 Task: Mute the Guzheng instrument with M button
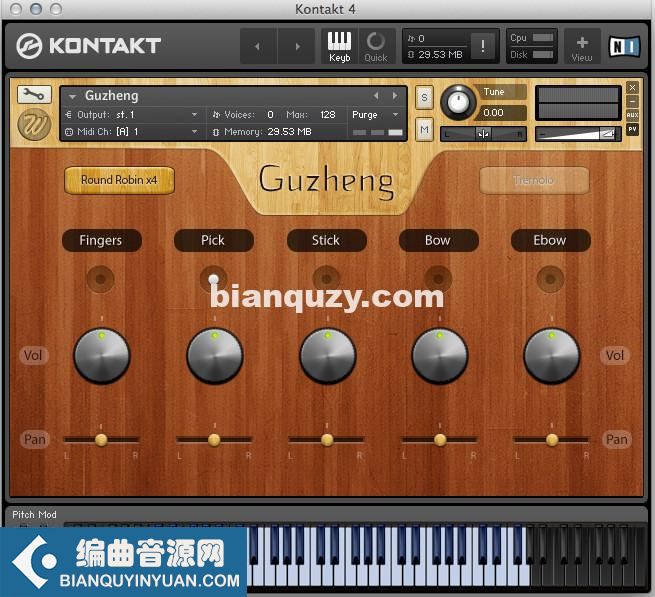tap(424, 130)
